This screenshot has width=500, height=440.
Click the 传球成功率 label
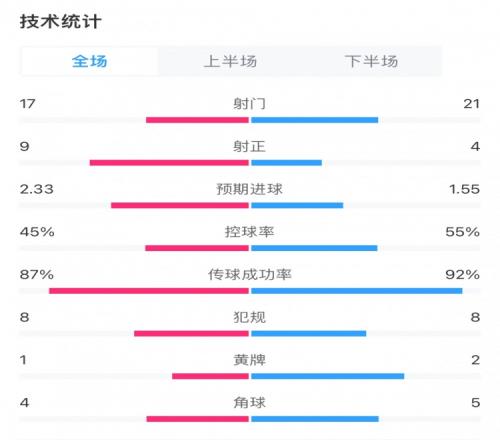pos(249,274)
